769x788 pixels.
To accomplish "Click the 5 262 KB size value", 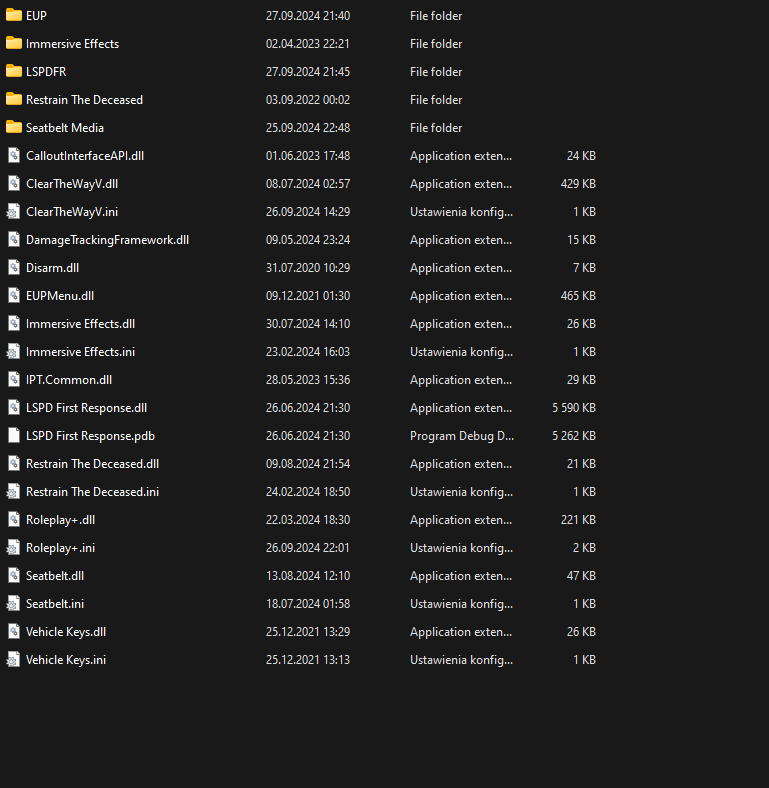I will 574,436.
